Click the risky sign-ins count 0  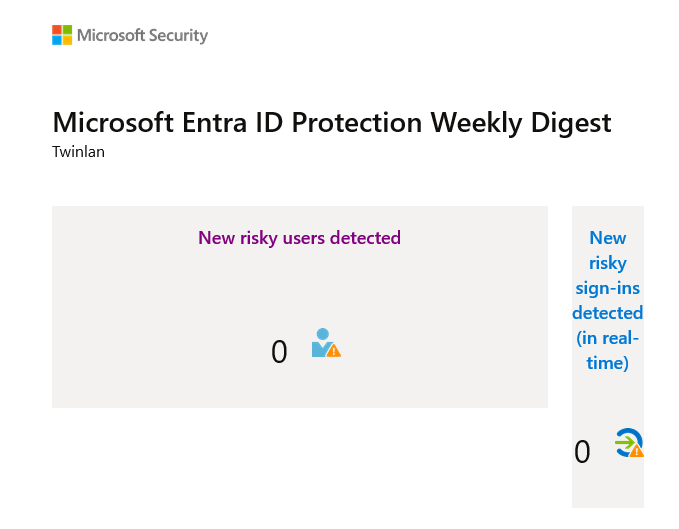pos(582,452)
